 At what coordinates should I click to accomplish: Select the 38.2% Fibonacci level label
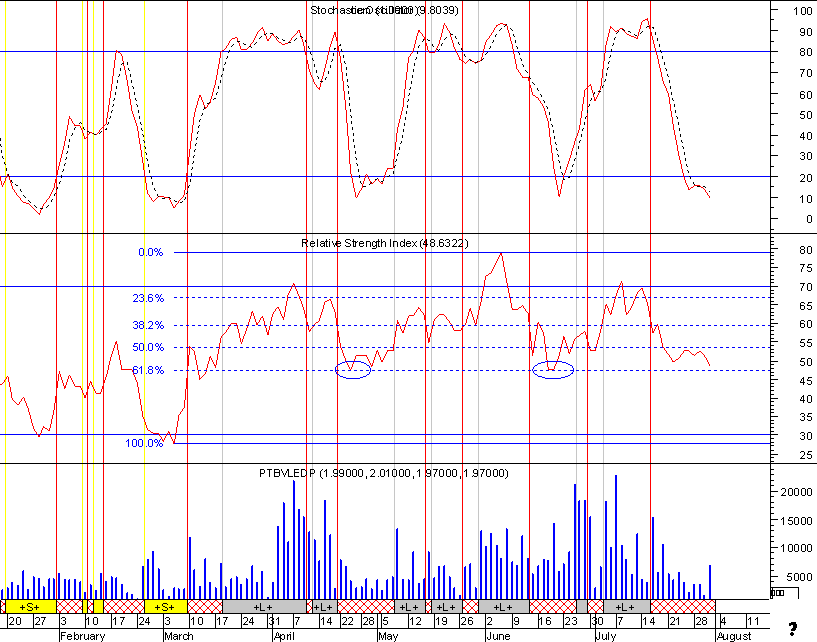point(148,326)
